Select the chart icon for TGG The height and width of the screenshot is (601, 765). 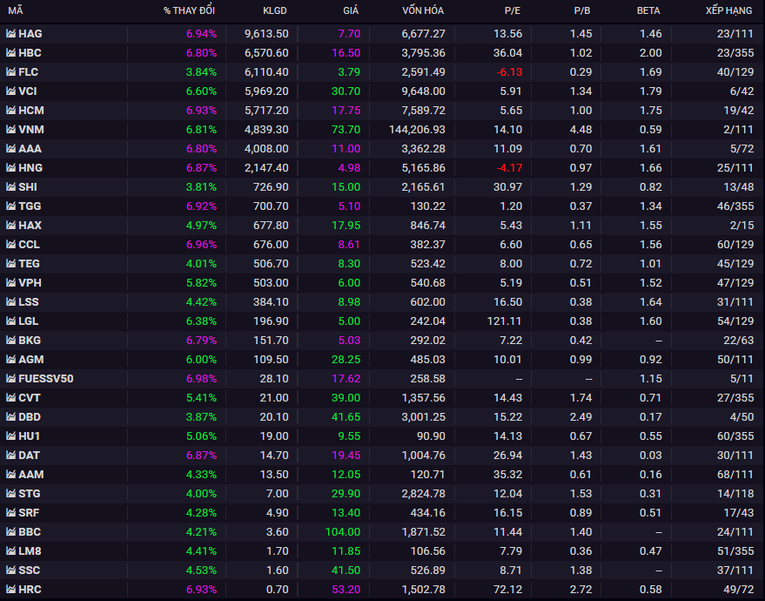click(x=11, y=206)
